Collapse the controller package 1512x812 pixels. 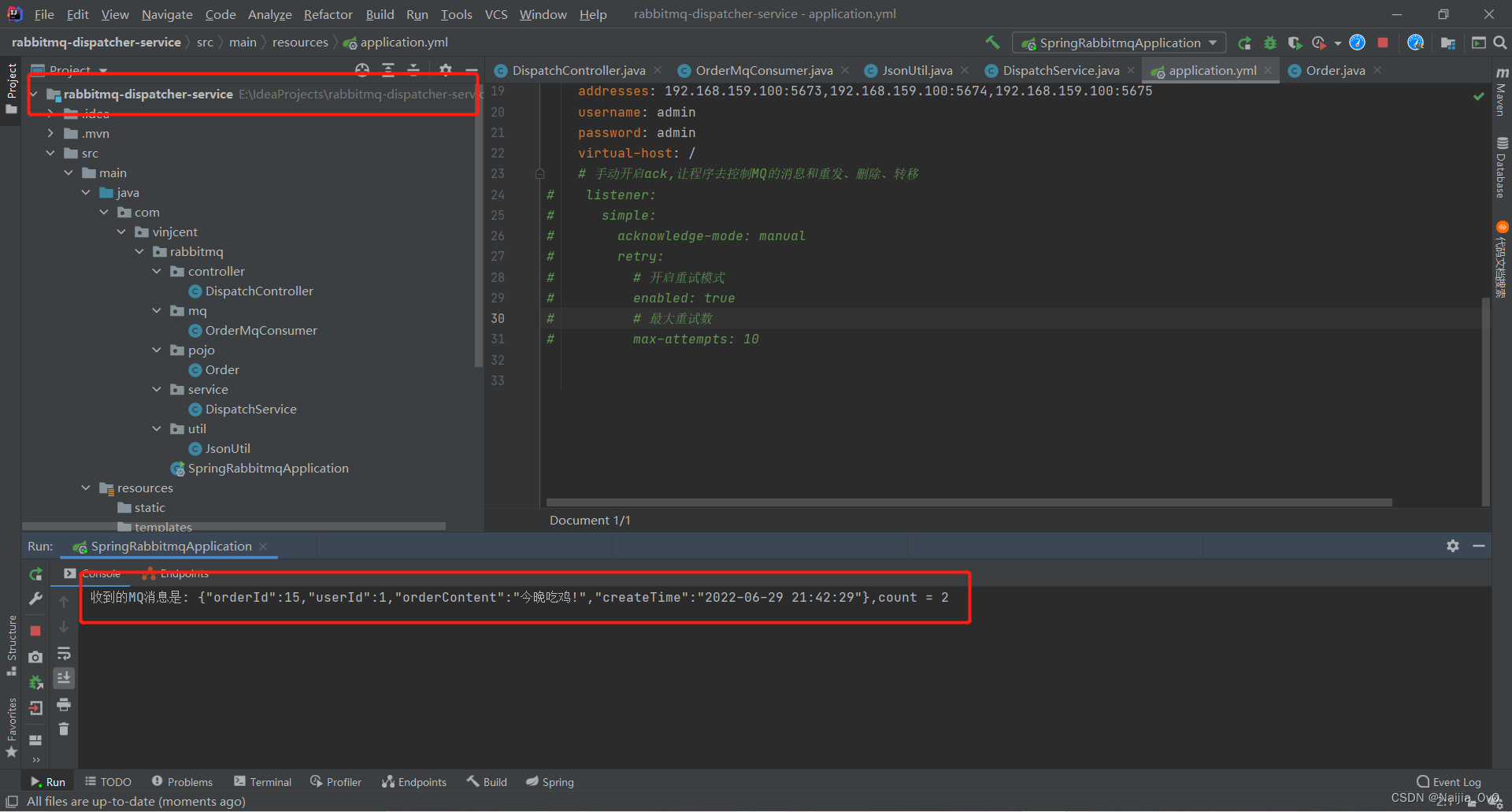(x=157, y=271)
